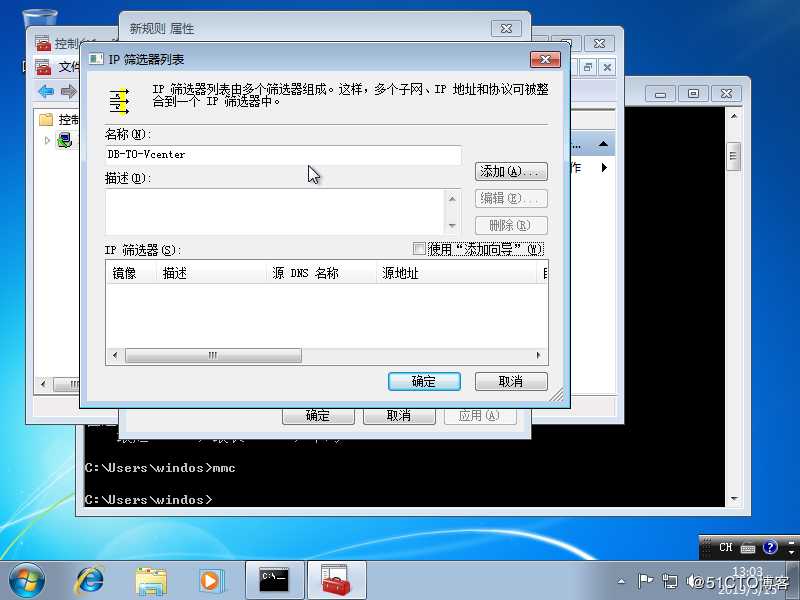Click the 镜像 column header
The height and width of the screenshot is (600, 800).
pyautogui.click(x=131, y=273)
